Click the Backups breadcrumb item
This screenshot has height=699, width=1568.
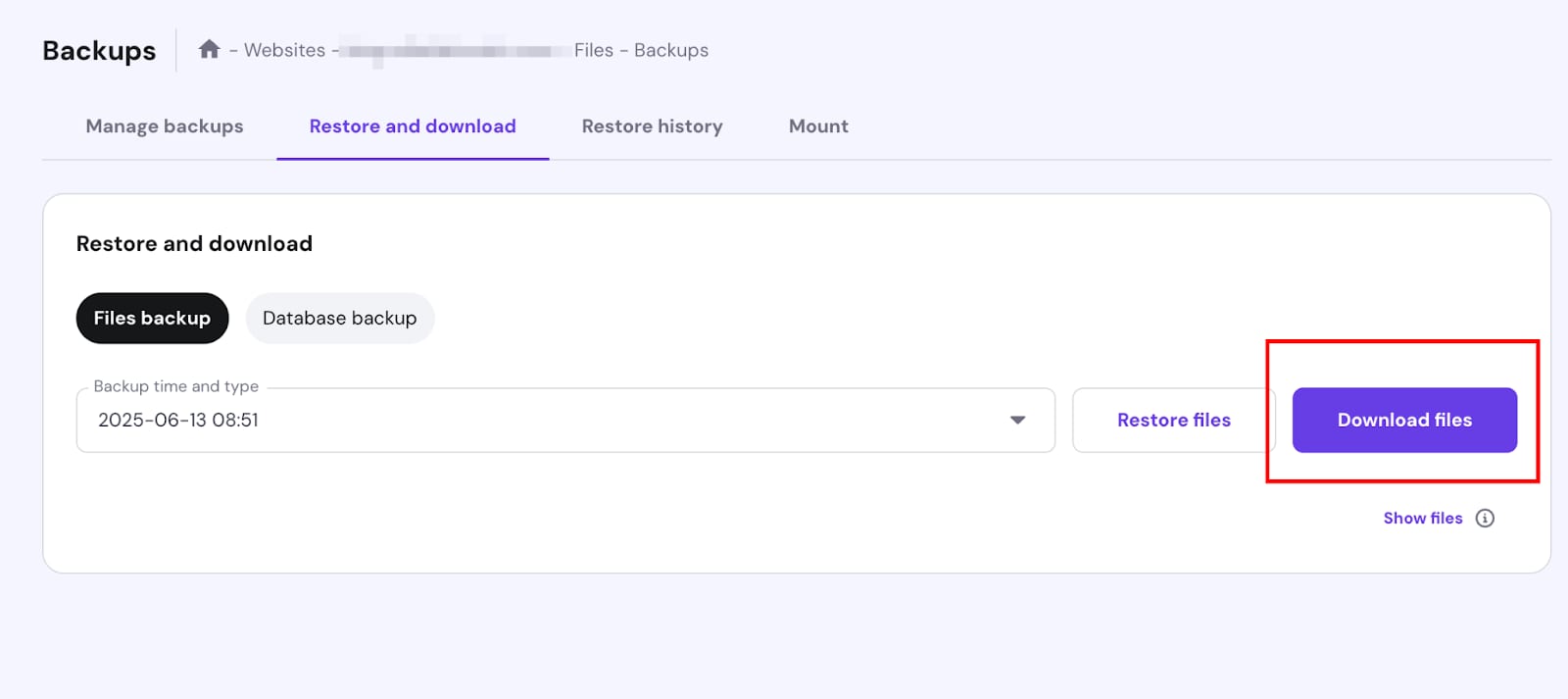(x=670, y=50)
